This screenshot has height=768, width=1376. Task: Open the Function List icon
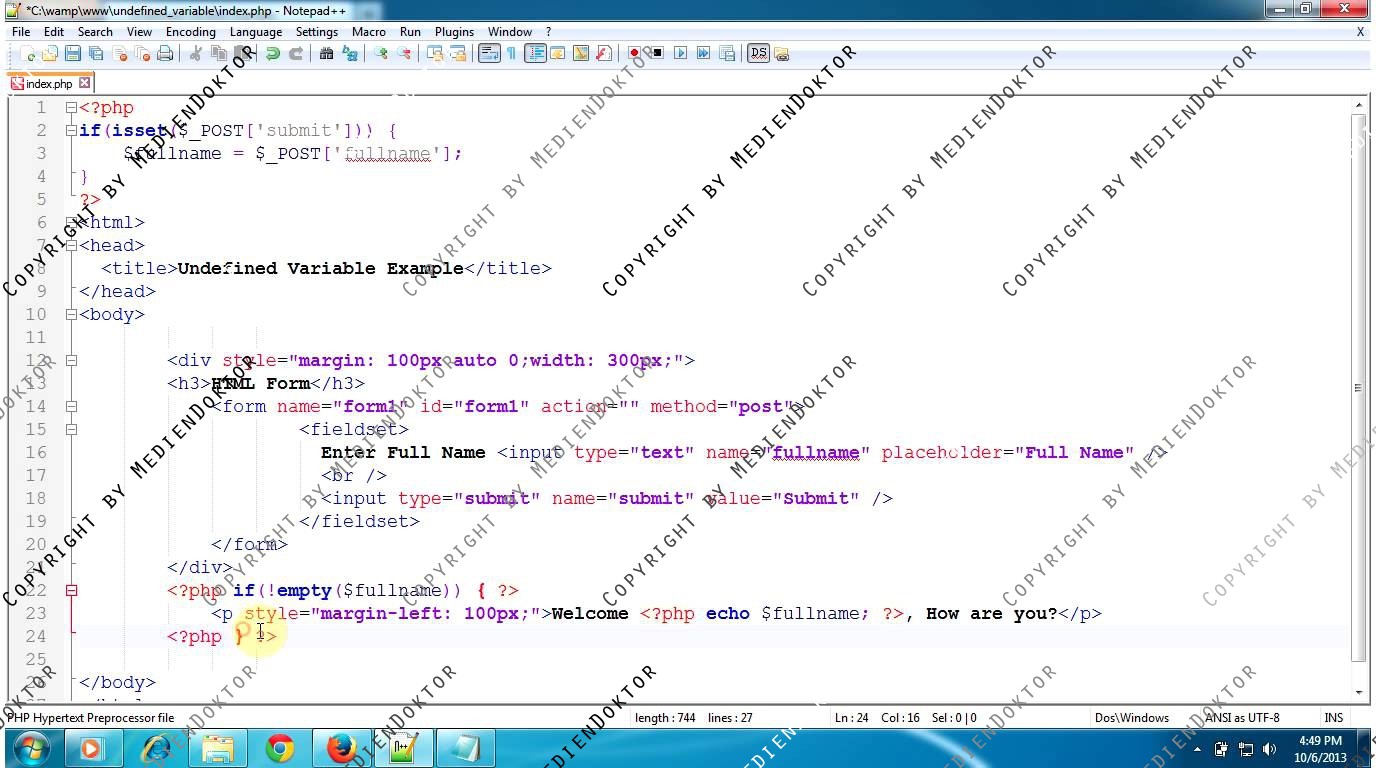click(x=603, y=53)
